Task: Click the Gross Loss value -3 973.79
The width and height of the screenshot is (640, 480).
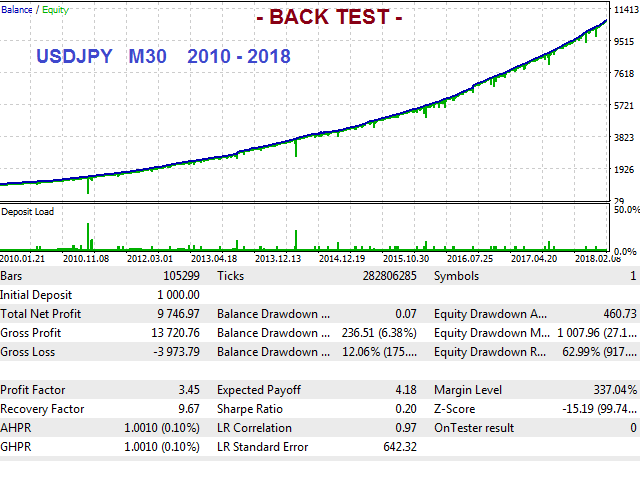Action: click(170, 352)
